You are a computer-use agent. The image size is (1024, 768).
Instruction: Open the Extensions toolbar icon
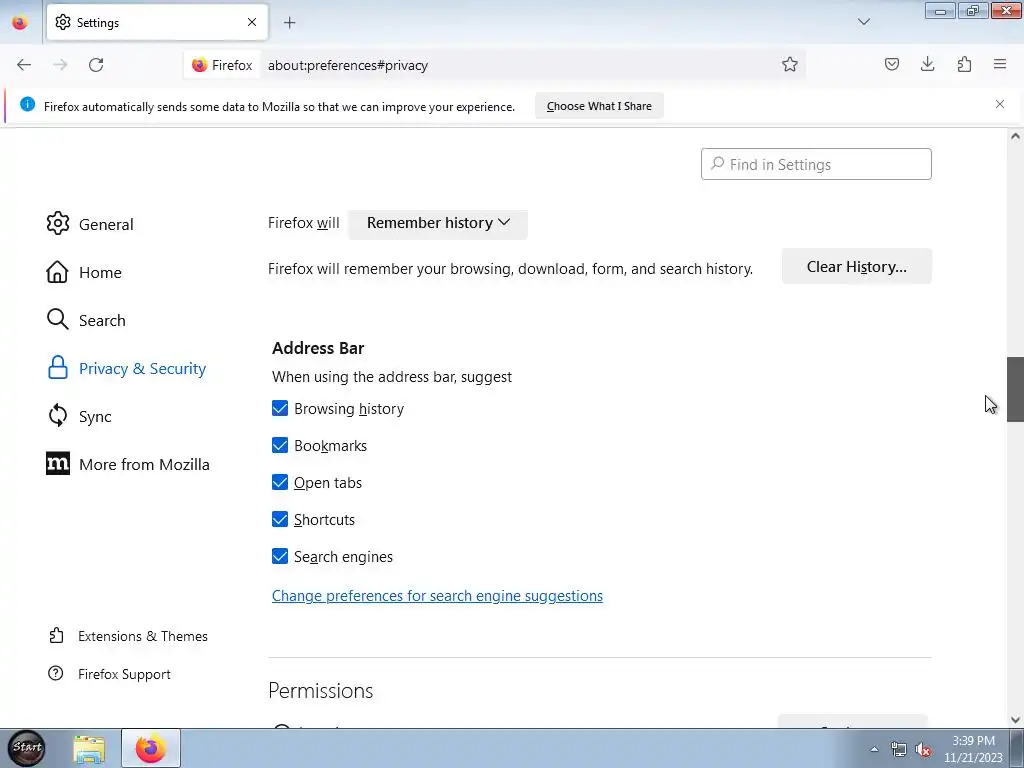964,64
